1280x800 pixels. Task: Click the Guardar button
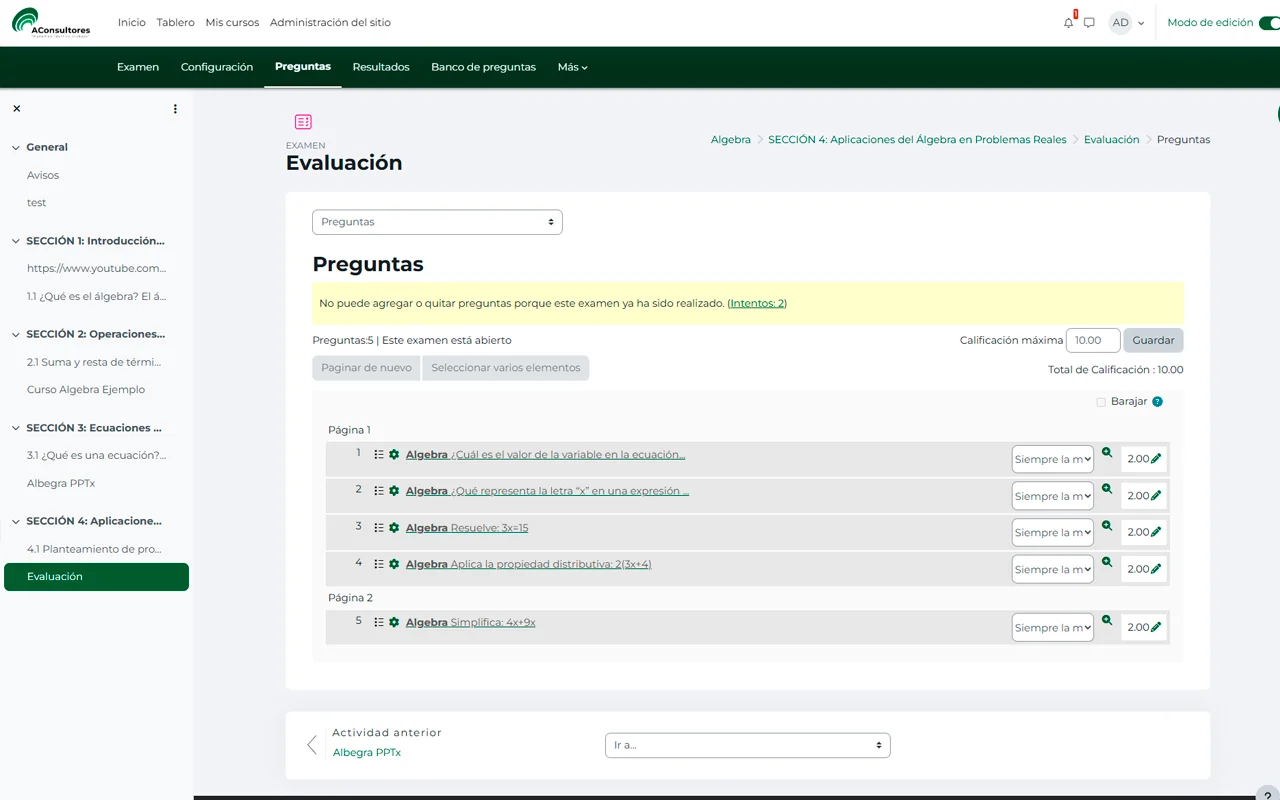[1153, 340]
